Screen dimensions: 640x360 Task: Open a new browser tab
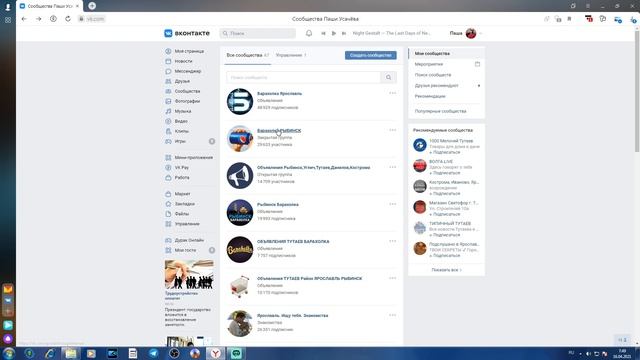click(x=92, y=6)
